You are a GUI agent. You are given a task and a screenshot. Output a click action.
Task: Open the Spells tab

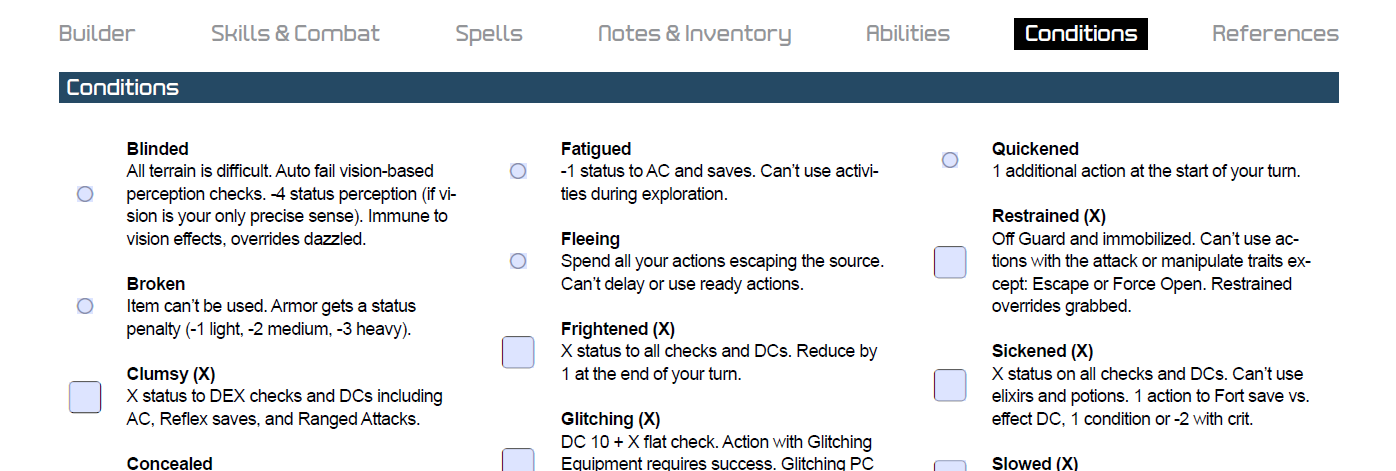(489, 34)
